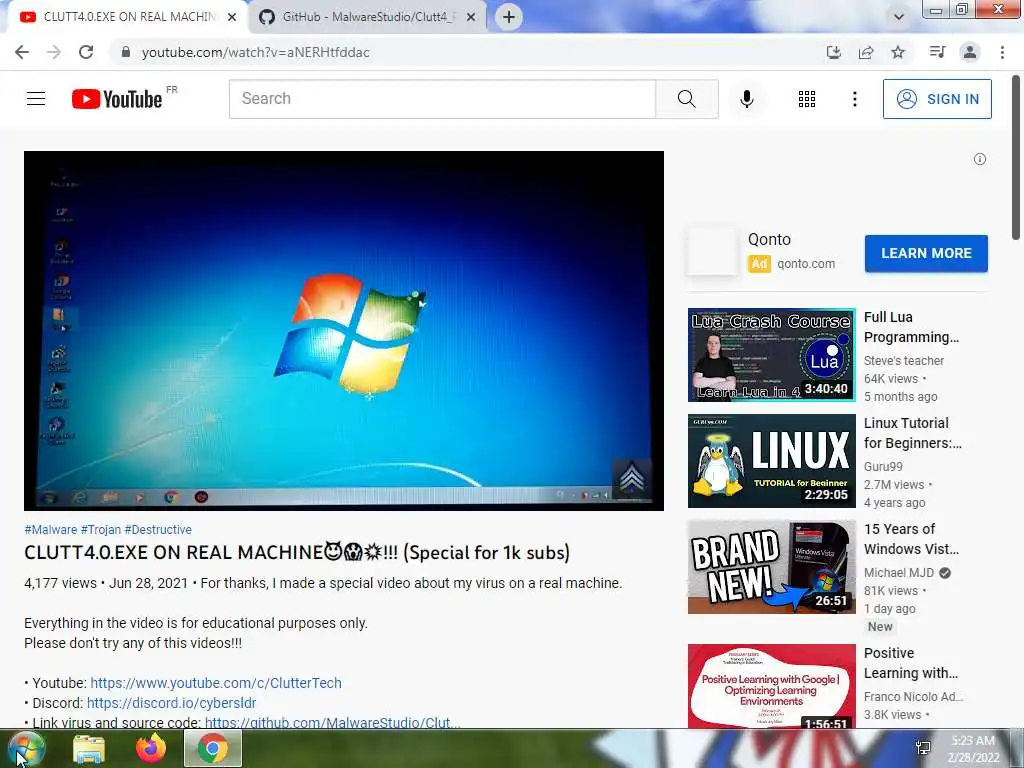Click the Qonto advertiser name
The width and height of the screenshot is (1024, 768).
coord(769,240)
